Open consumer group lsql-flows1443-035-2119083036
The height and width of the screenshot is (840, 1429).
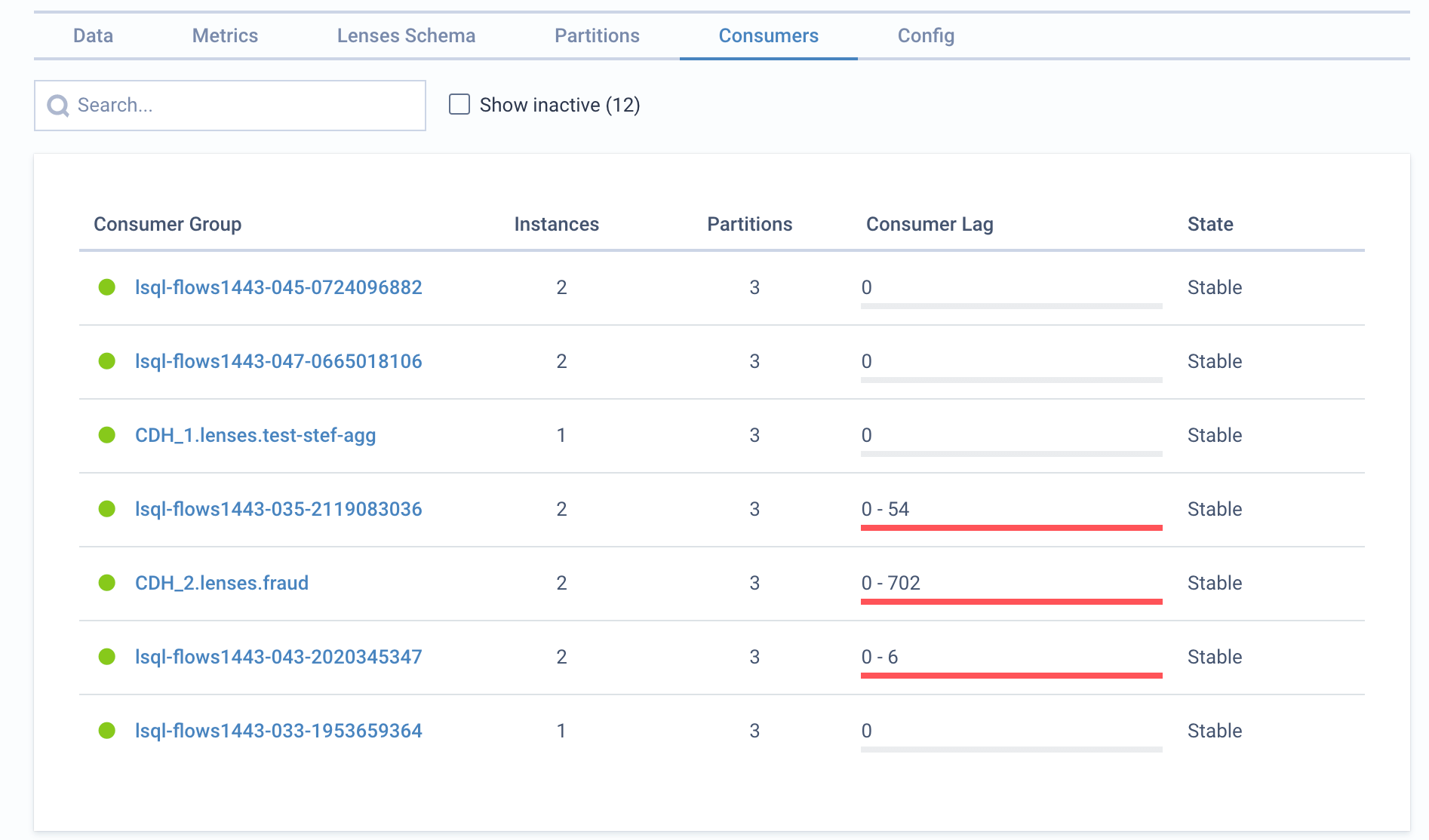[x=278, y=509]
